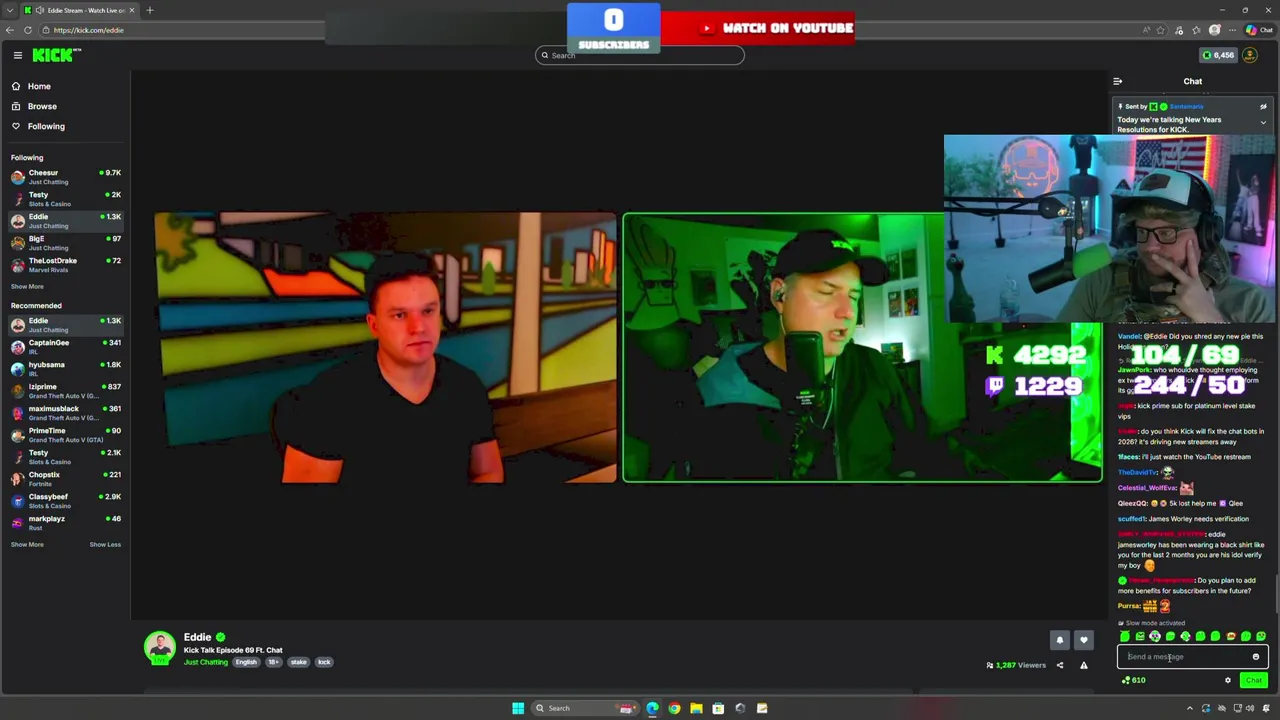This screenshot has height=720, width=1280.
Task: Open the Just Chatting category link
Action: 205,662
